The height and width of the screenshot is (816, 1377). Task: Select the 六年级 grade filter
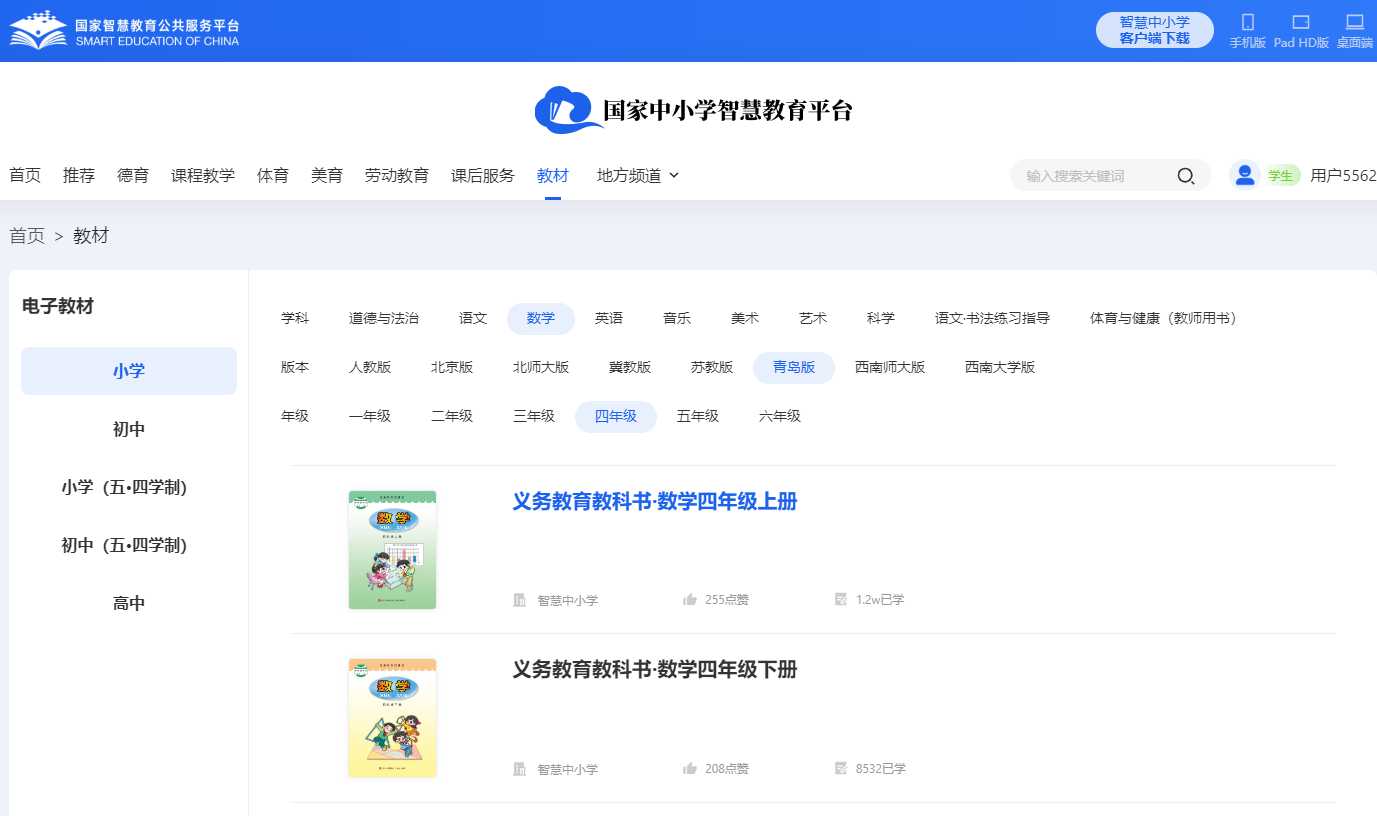tap(780, 416)
